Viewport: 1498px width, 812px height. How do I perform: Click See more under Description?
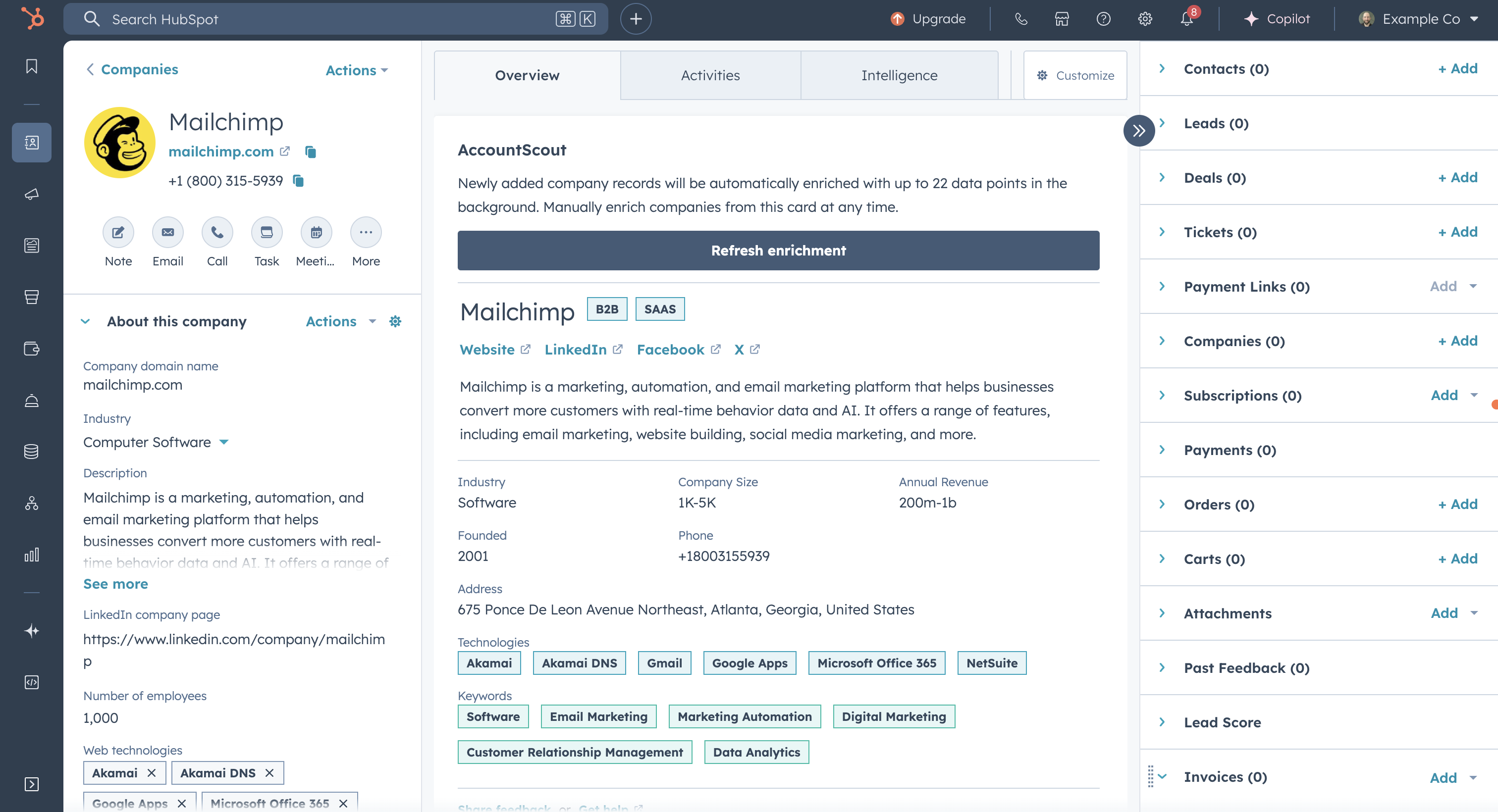(115, 584)
